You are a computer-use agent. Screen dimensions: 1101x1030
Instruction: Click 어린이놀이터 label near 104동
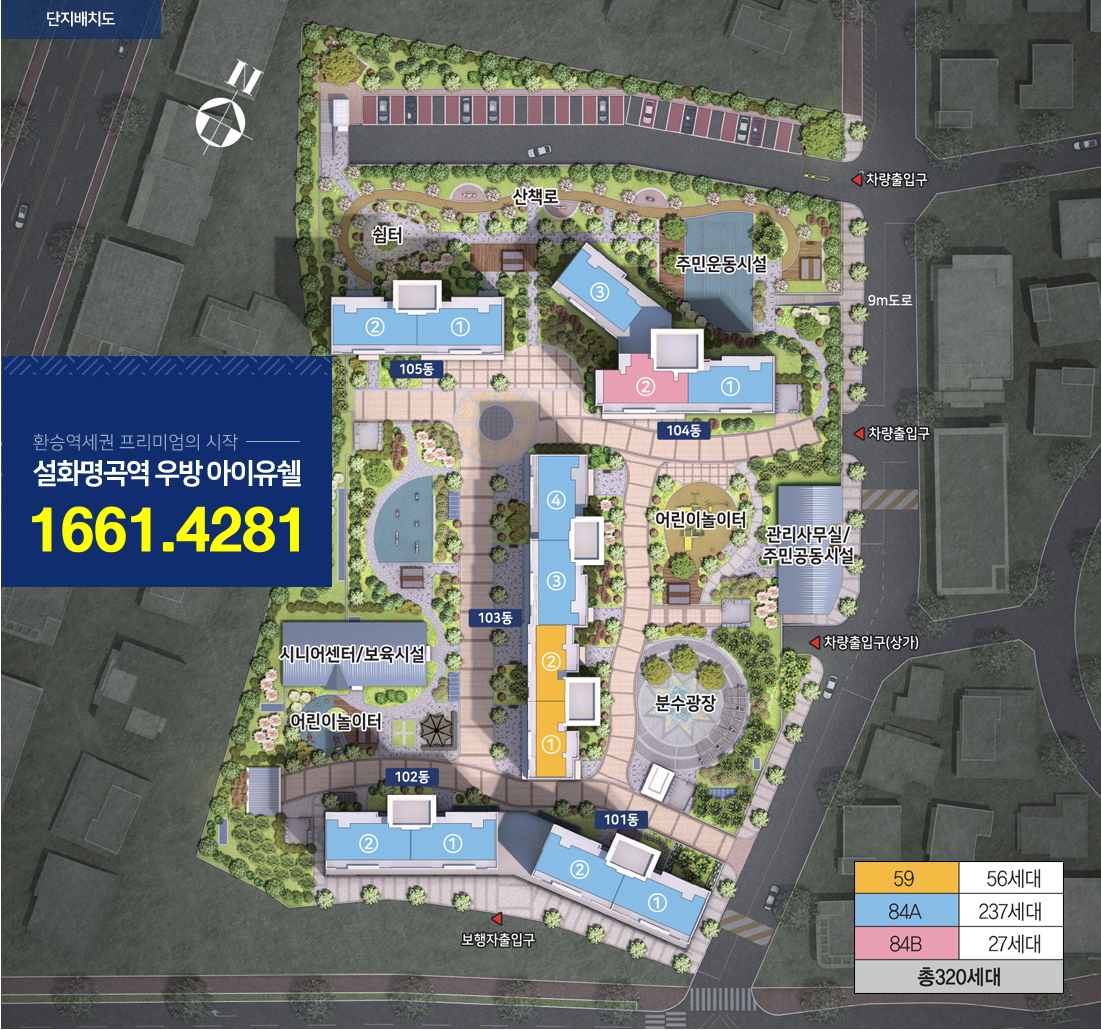click(x=700, y=519)
